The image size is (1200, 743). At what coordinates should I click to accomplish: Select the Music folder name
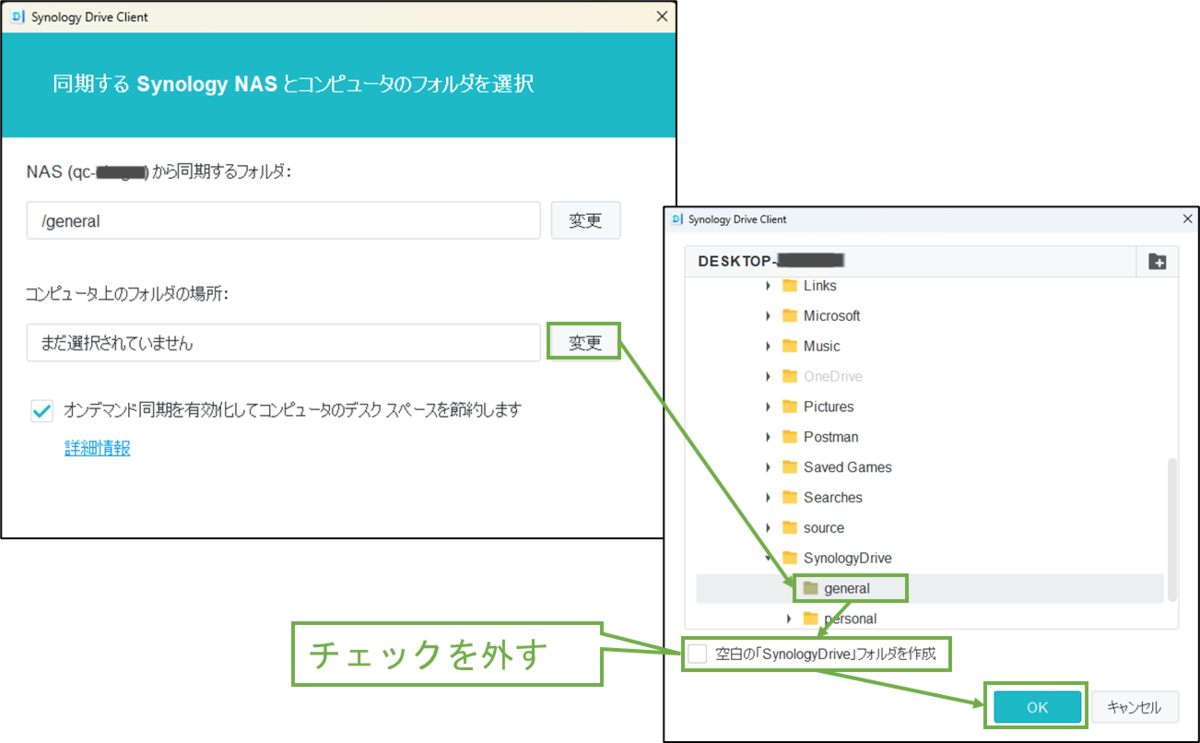click(x=822, y=346)
